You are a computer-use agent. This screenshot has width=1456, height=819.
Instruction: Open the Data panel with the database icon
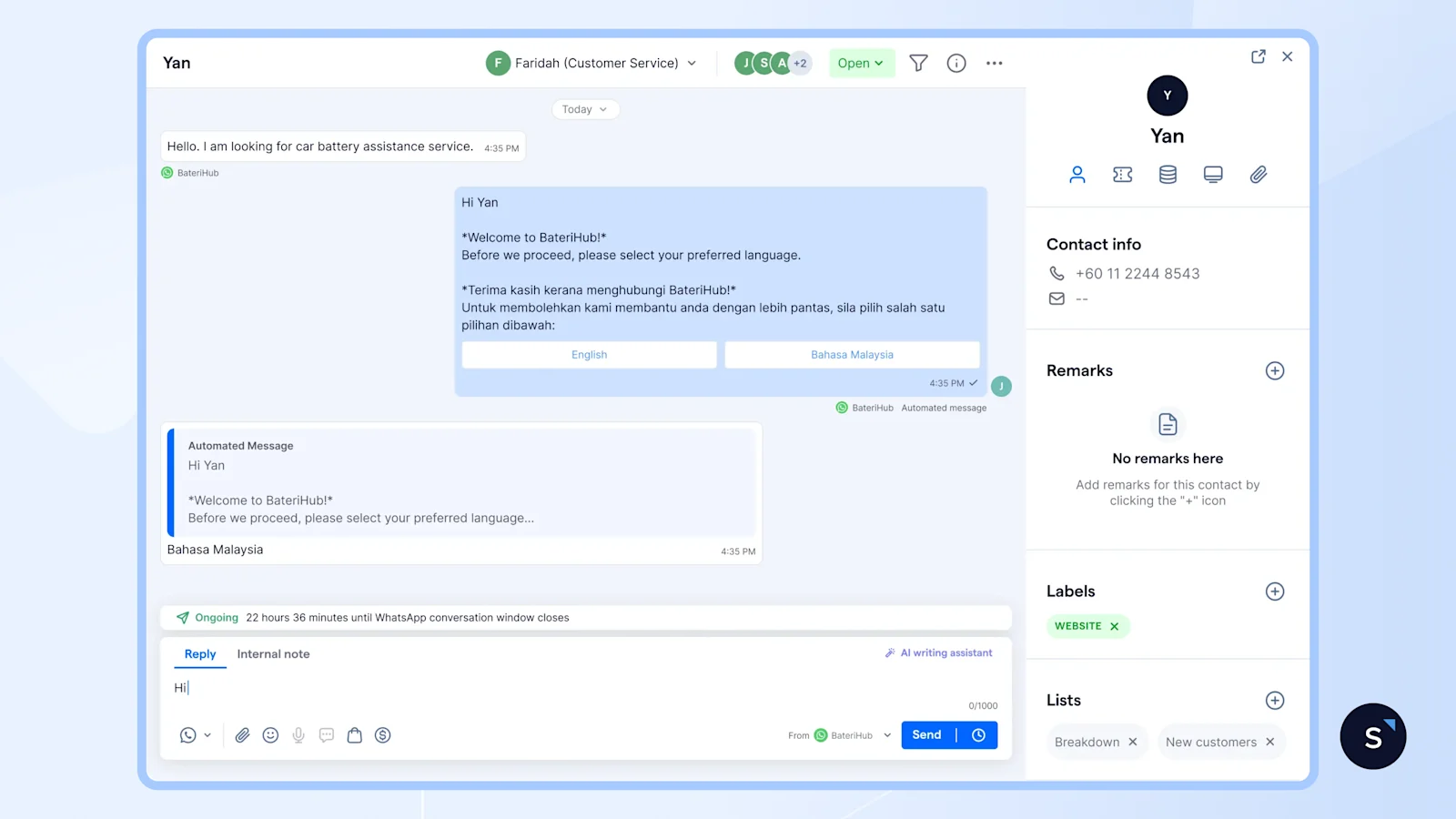[x=1168, y=174]
